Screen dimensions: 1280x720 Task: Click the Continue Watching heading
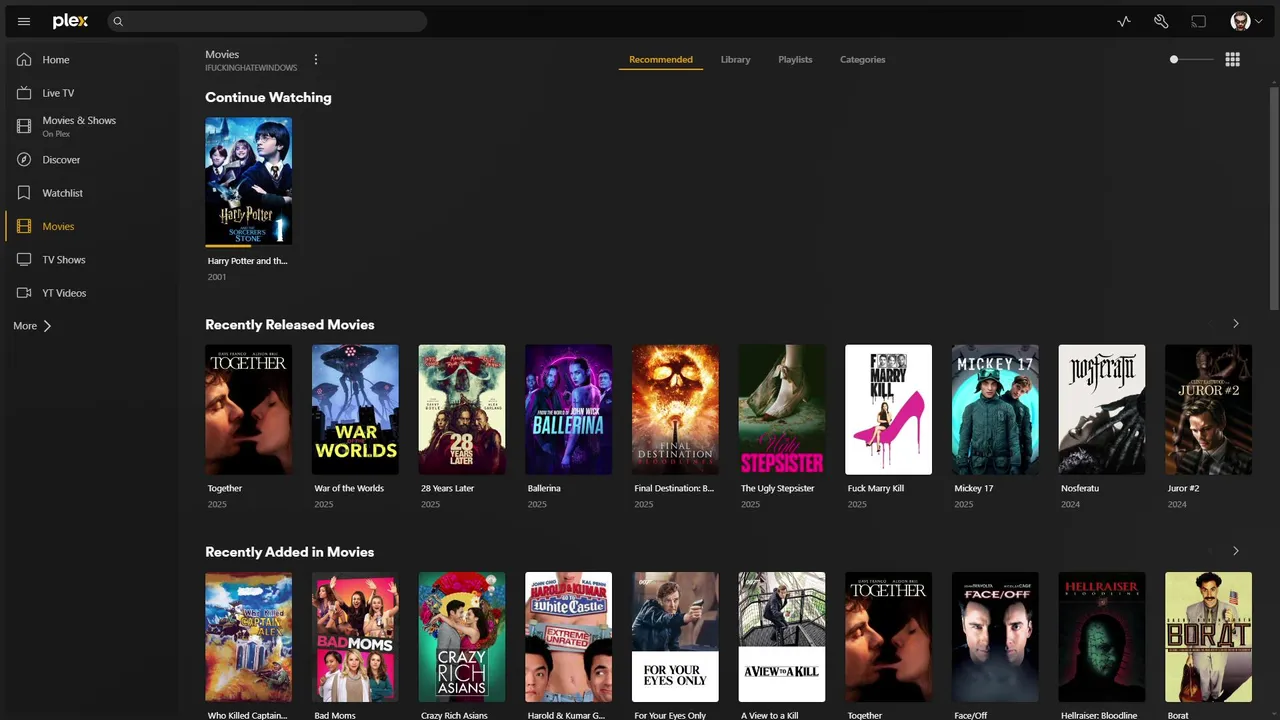tap(268, 97)
